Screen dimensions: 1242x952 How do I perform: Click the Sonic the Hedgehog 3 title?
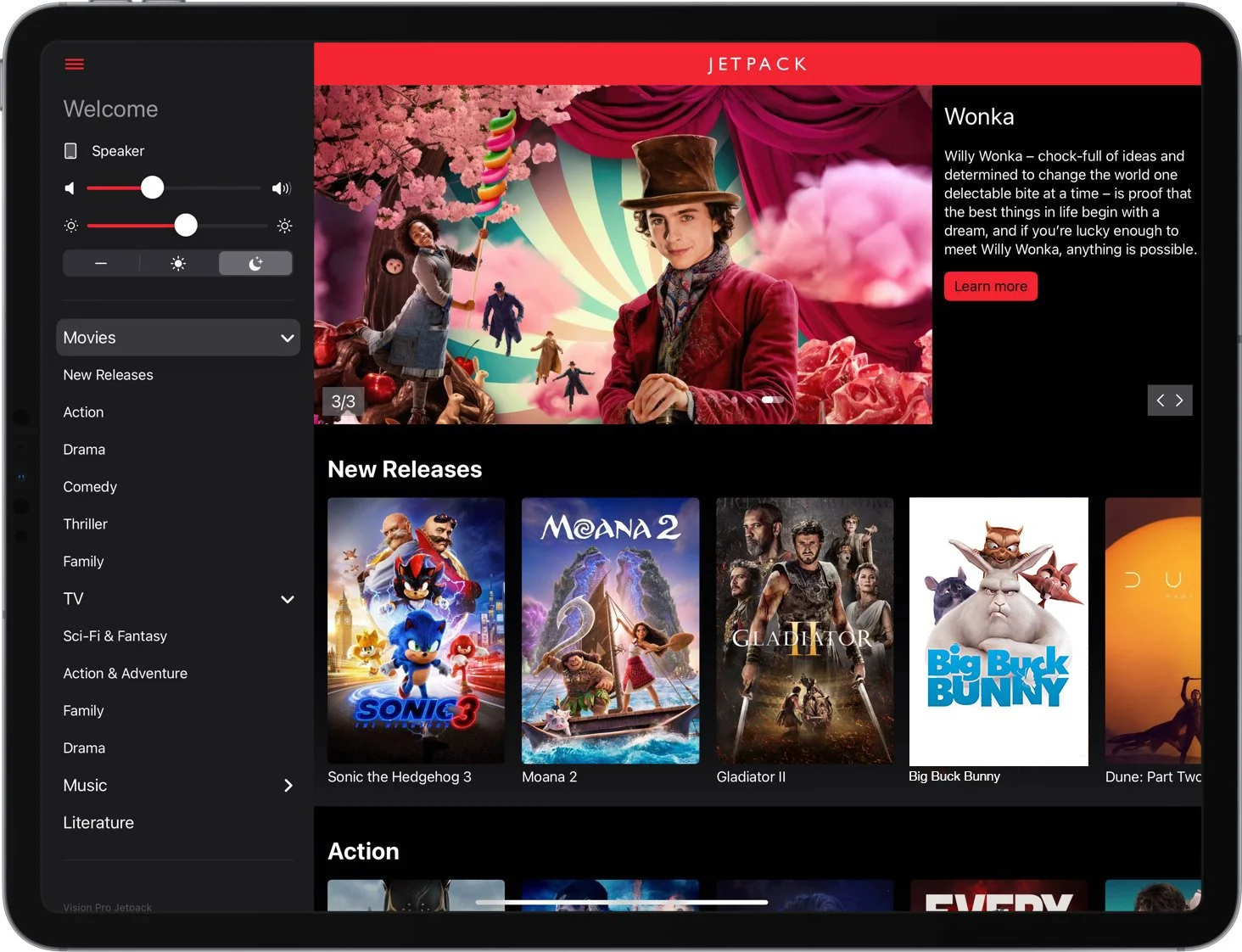[399, 777]
